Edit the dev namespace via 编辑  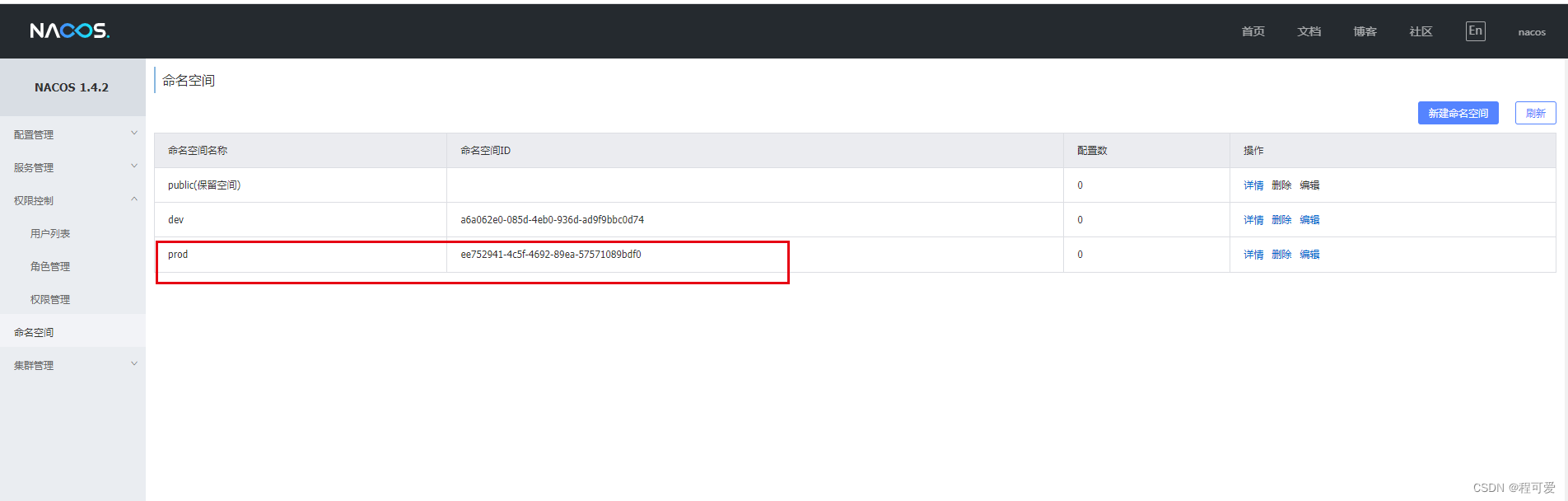[1309, 220]
